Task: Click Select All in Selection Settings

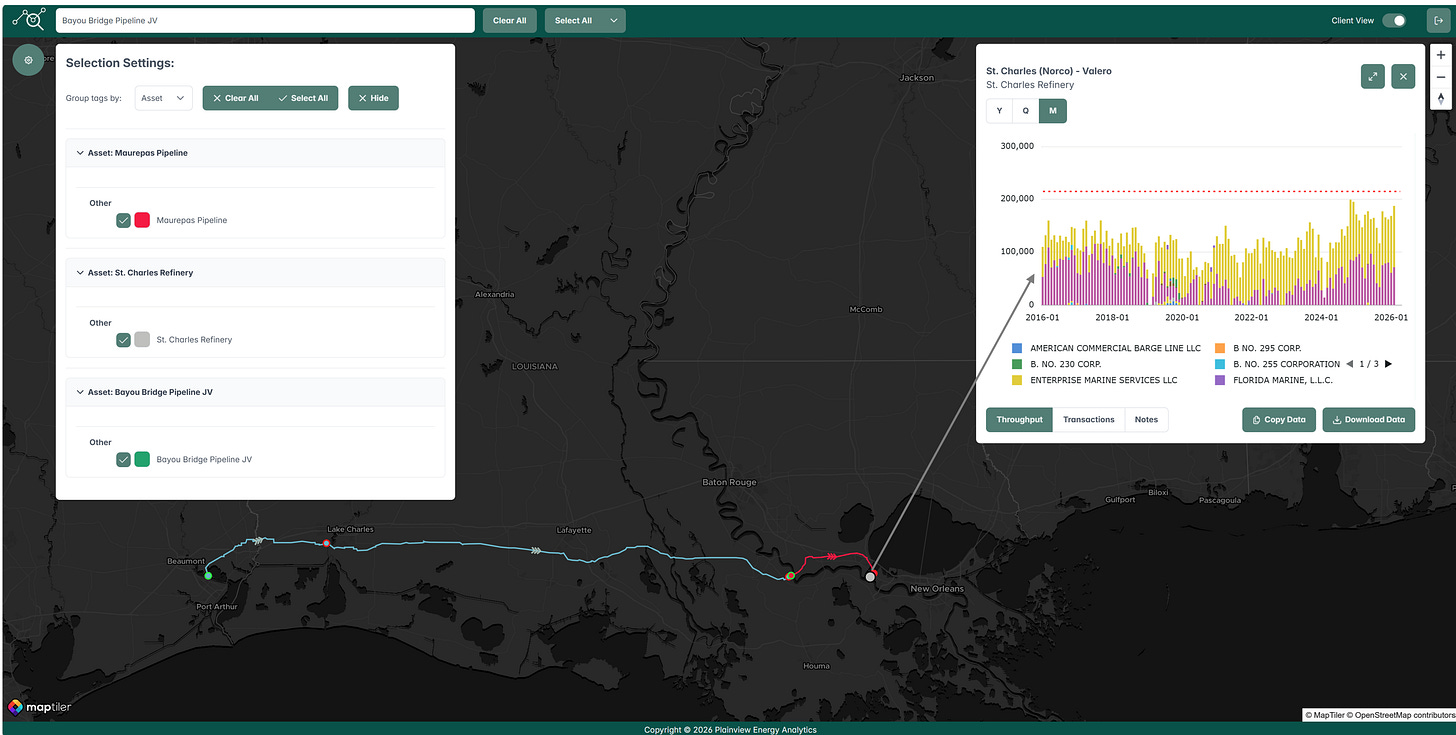Action: [x=303, y=98]
